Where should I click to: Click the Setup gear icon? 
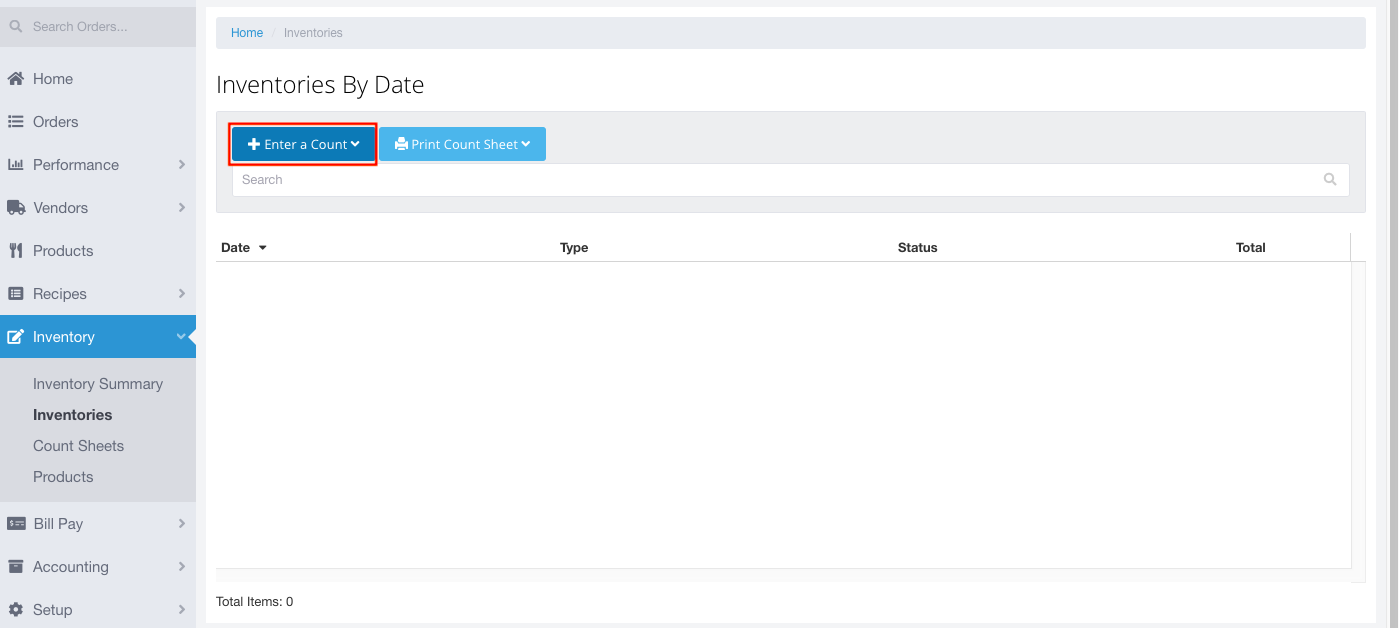click(16, 610)
